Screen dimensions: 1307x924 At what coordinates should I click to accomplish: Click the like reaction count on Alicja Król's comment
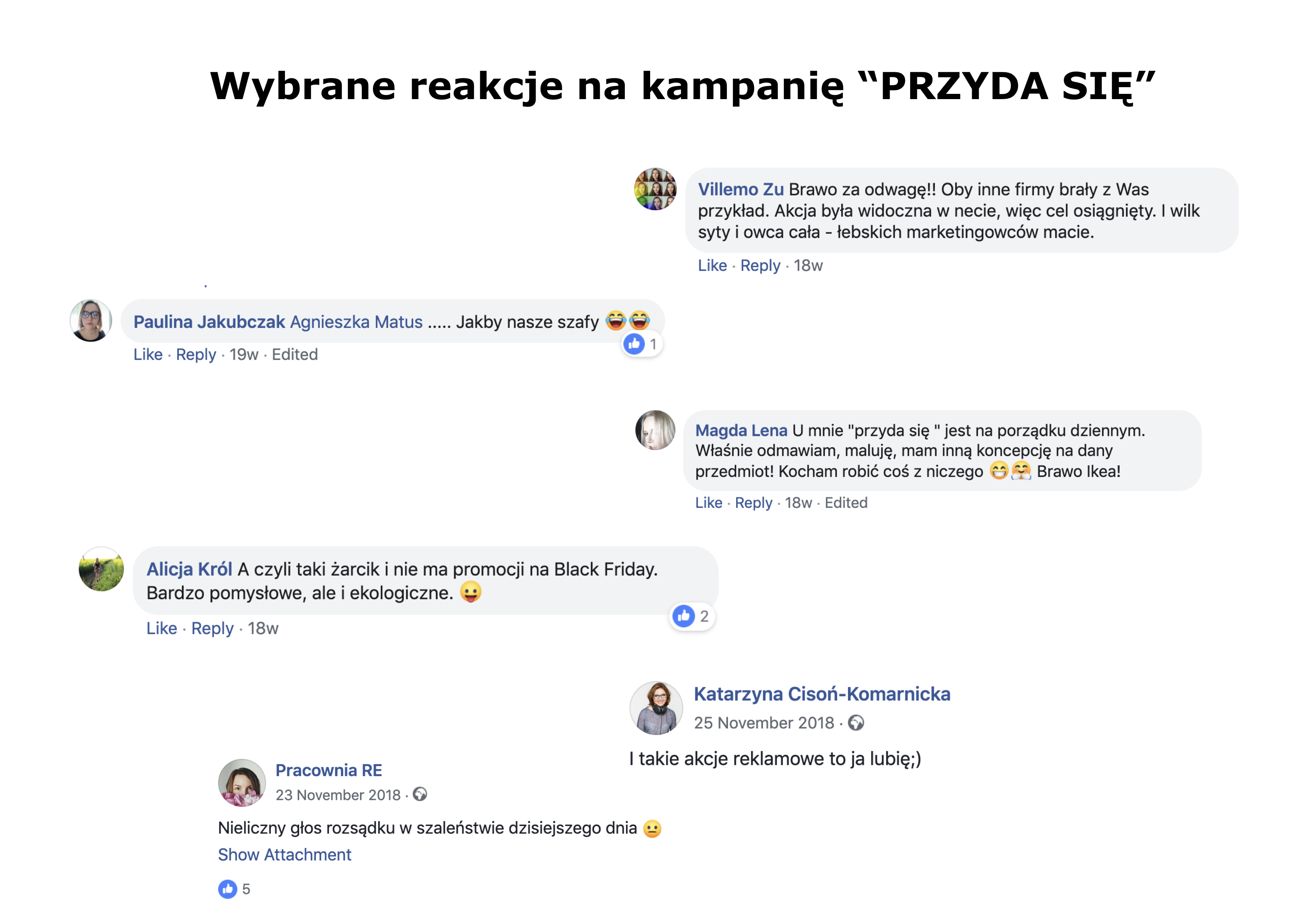point(704,616)
